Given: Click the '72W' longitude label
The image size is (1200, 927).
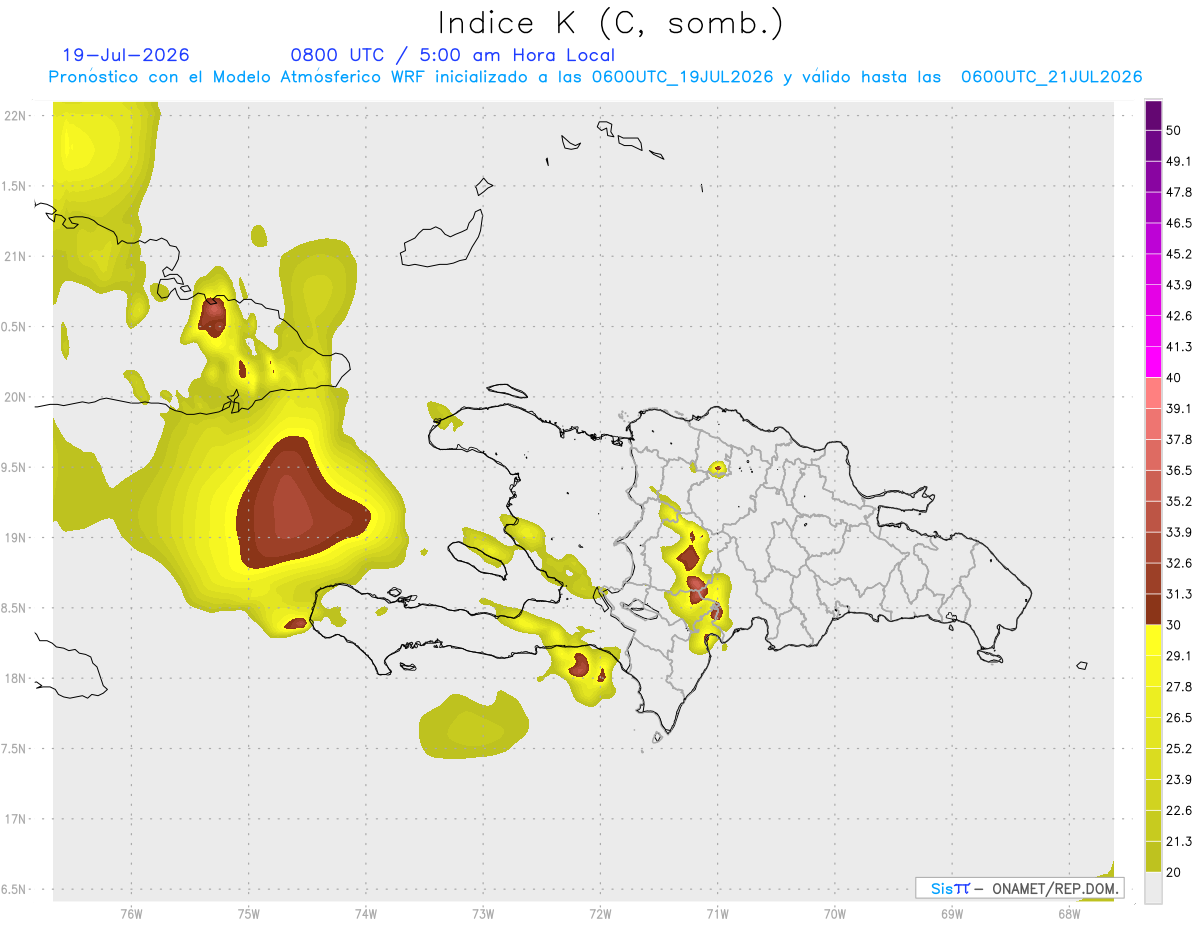Looking at the screenshot, I should click(600, 914).
